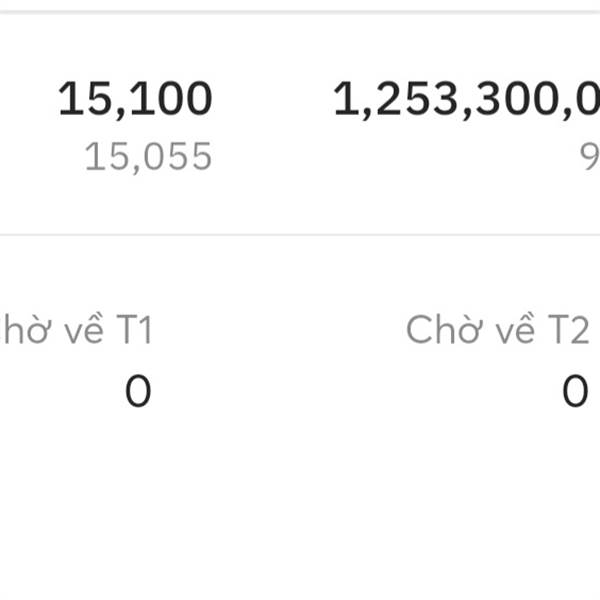Screen dimensions: 600x600
Task: Click the divider line above the Chờ về row
Action: click(300, 235)
